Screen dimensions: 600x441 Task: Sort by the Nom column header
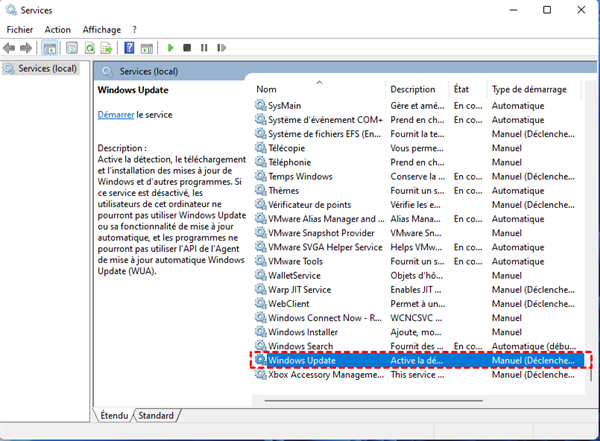click(320, 89)
